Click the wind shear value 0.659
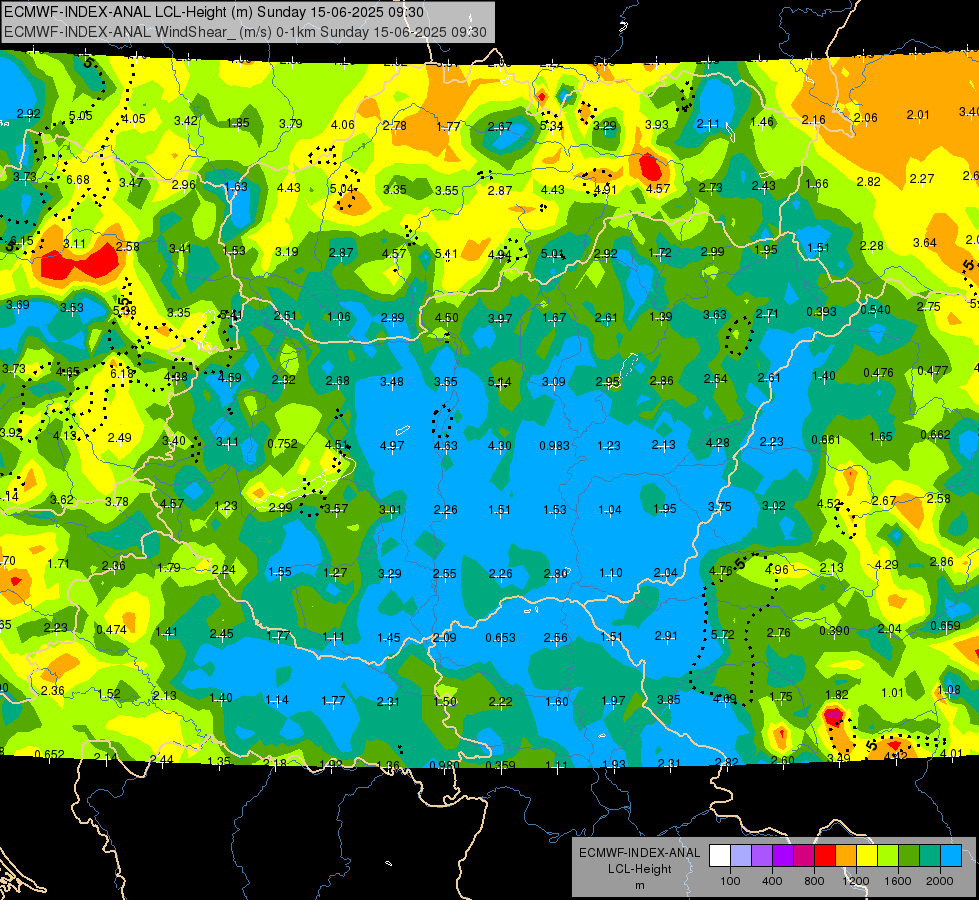 (x=945, y=626)
